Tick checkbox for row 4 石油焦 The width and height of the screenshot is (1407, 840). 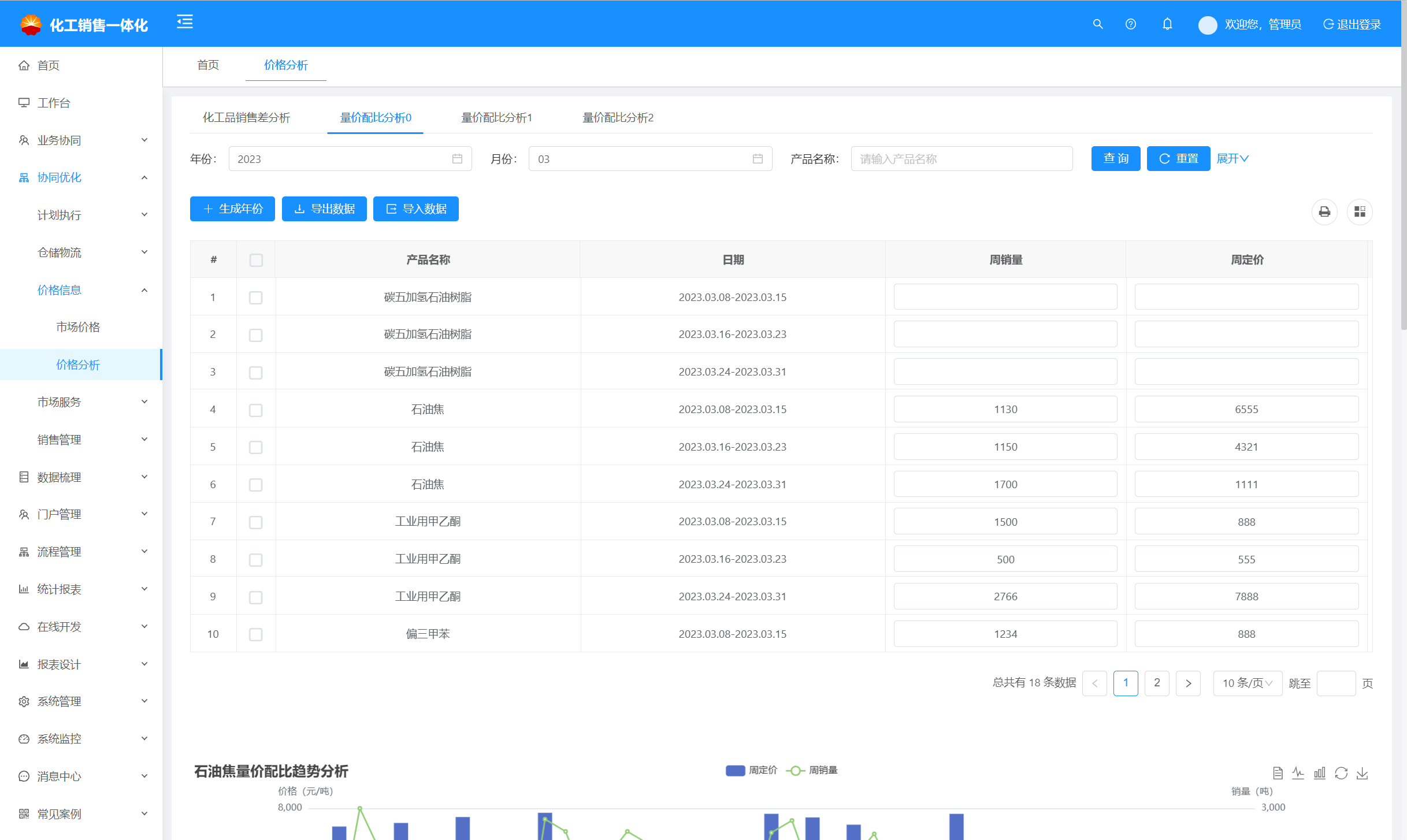pyautogui.click(x=255, y=410)
